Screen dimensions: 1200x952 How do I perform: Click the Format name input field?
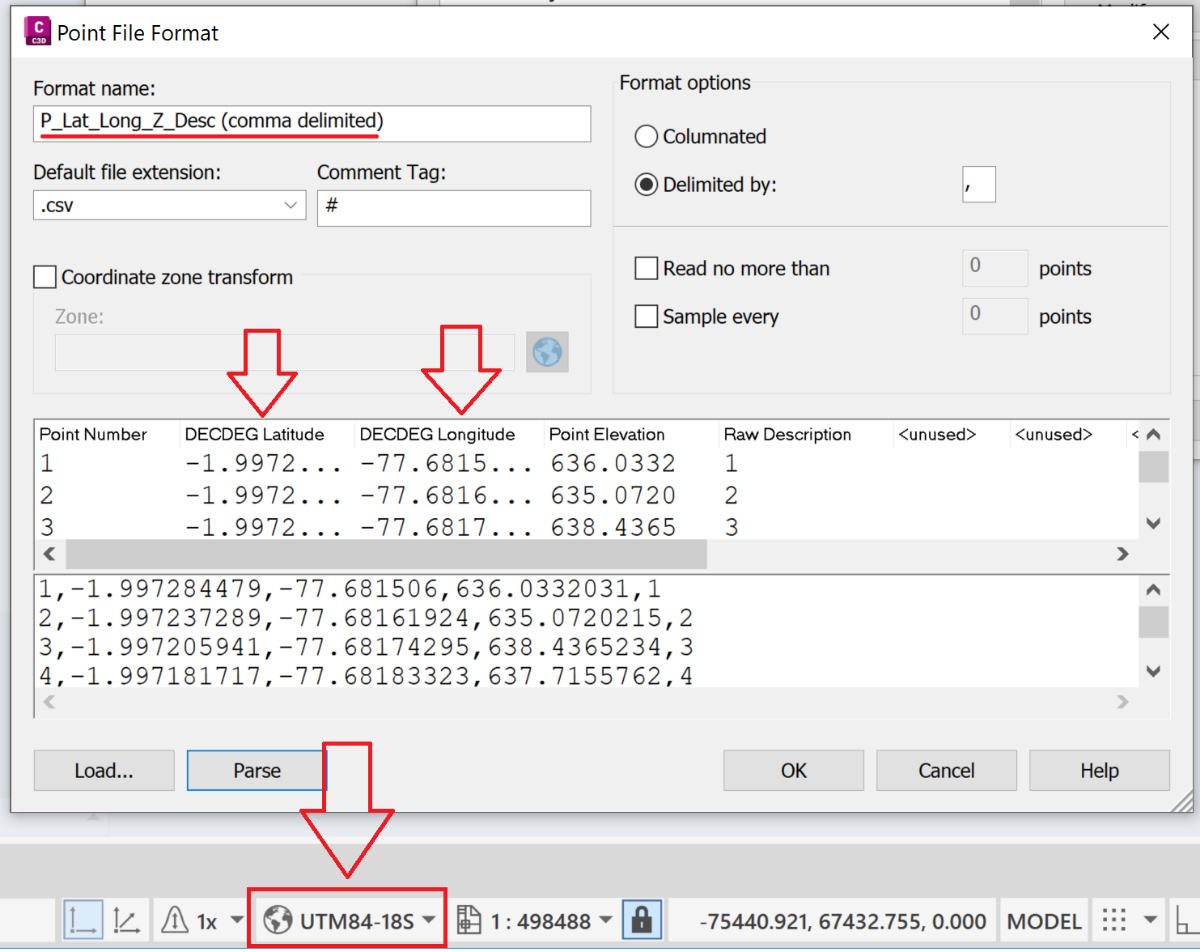coord(312,123)
